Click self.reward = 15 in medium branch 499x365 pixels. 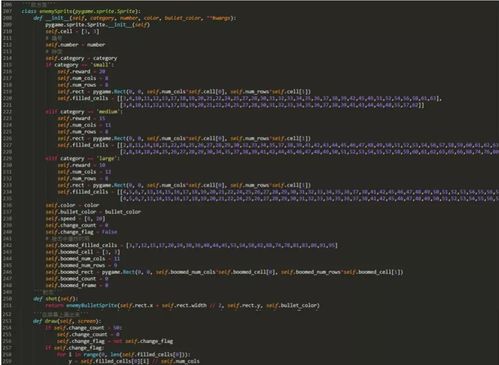pyautogui.click(x=82, y=118)
